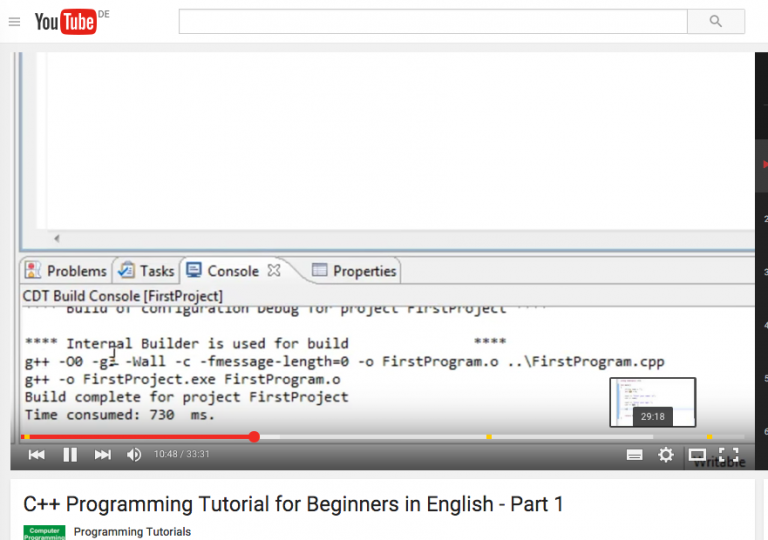
Task: Click the red progress bar scrubber
Action: 254,437
